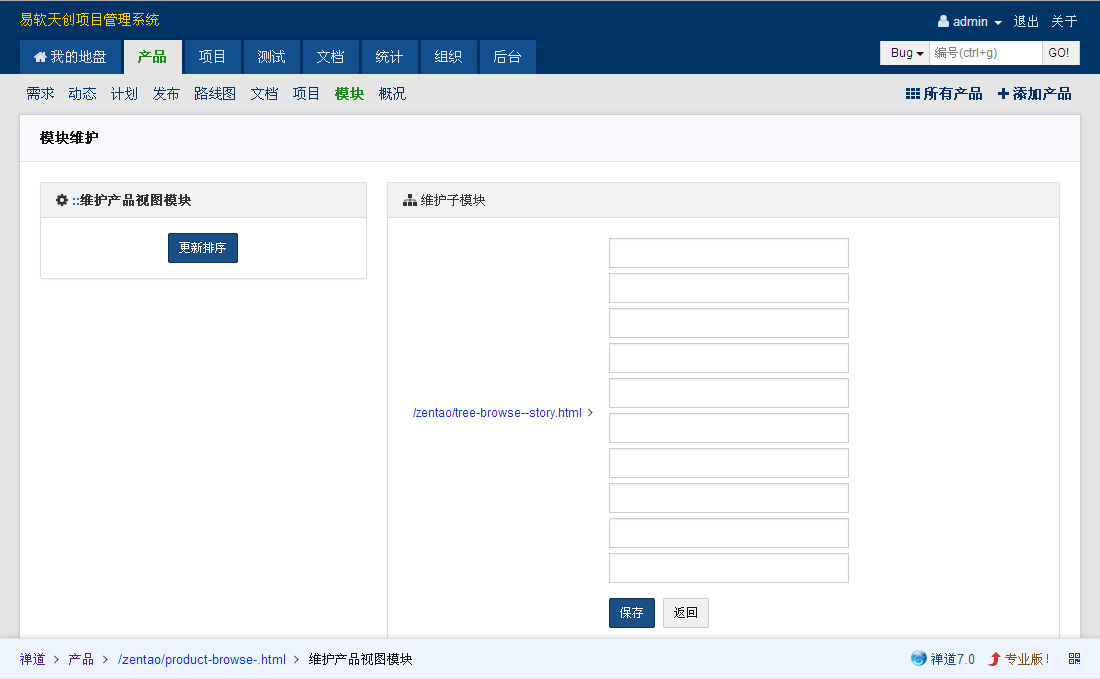The width and height of the screenshot is (1100, 679).
Task: Select 发布 in the product submenu
Action: click(x=166, y=93)
